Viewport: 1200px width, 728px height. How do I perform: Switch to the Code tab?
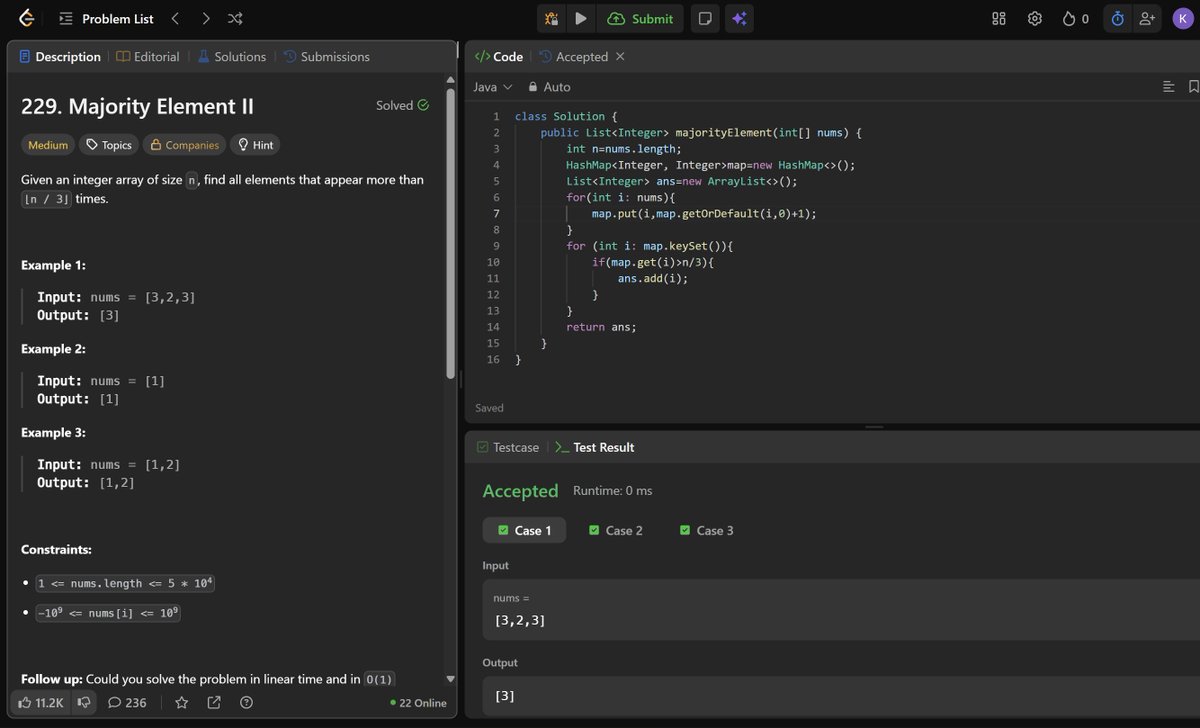(x=498, y=57)
